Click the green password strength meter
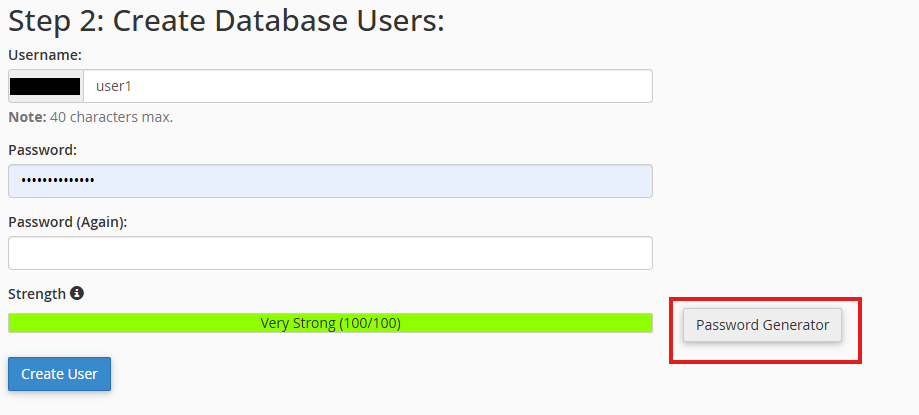 click(330, 323)
